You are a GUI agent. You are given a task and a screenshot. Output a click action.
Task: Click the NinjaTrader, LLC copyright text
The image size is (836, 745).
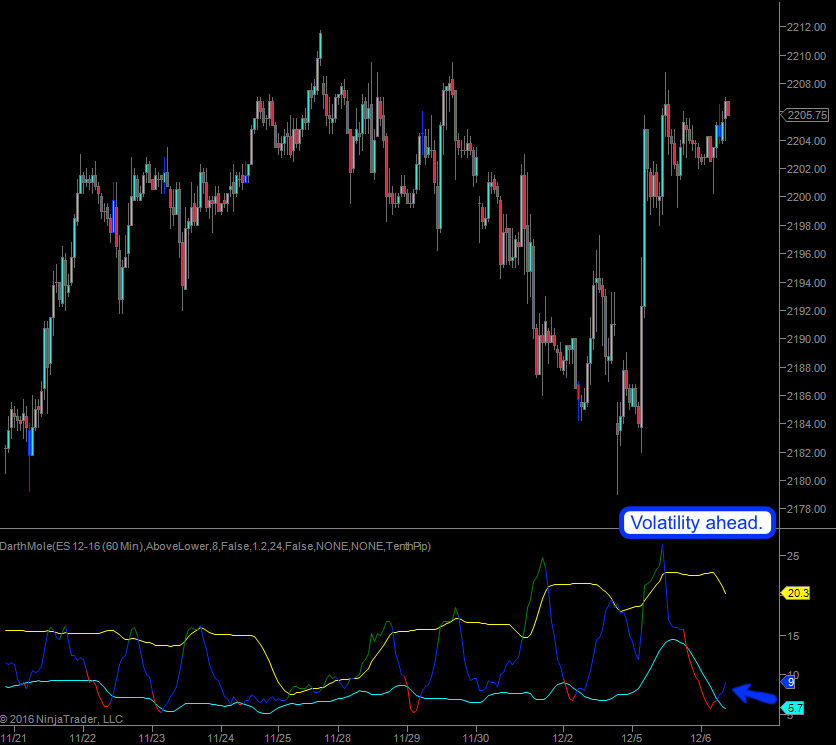[62, 719]
